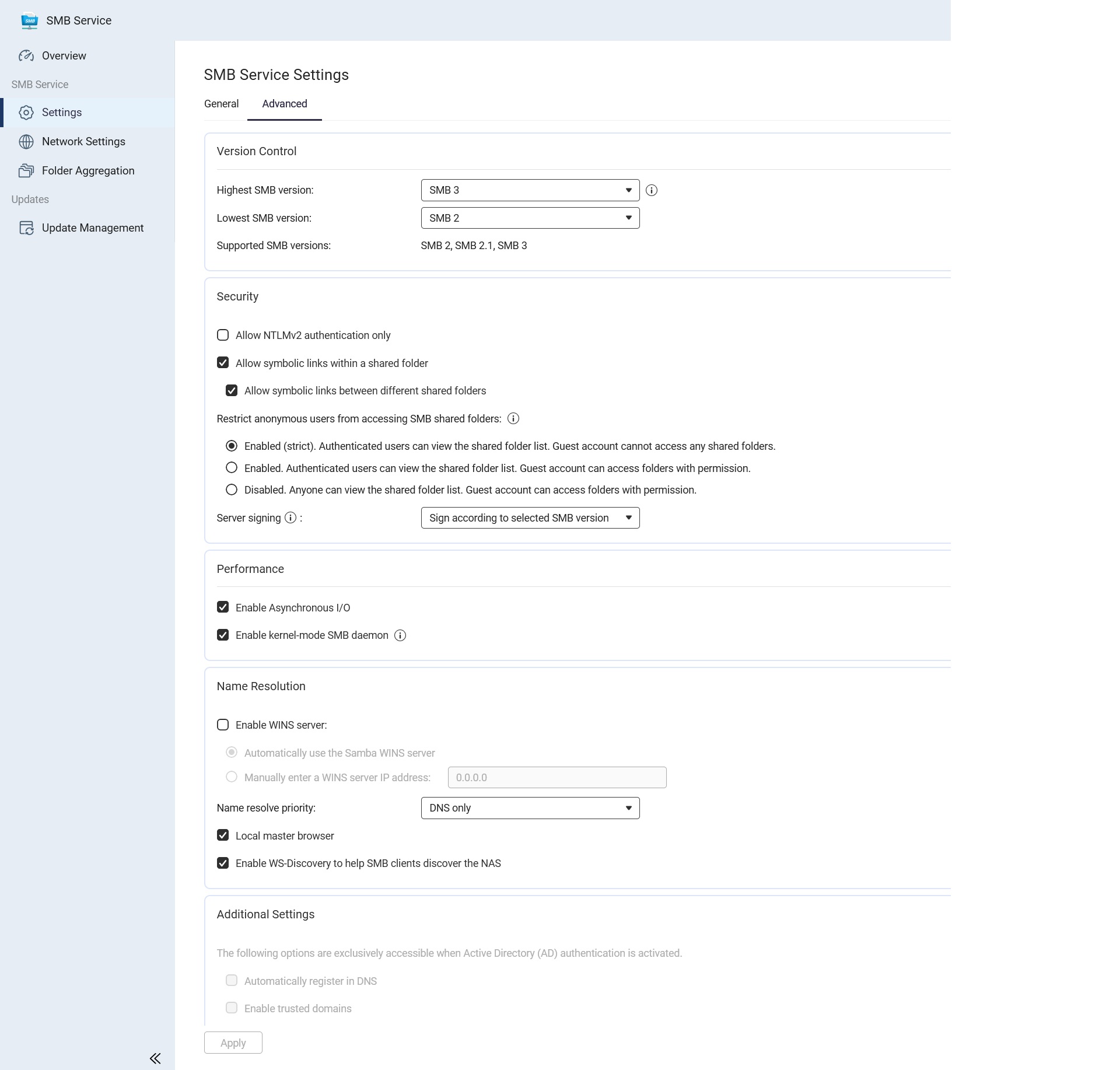Open Lowest SMB version dropdown

tap(530, 218)
